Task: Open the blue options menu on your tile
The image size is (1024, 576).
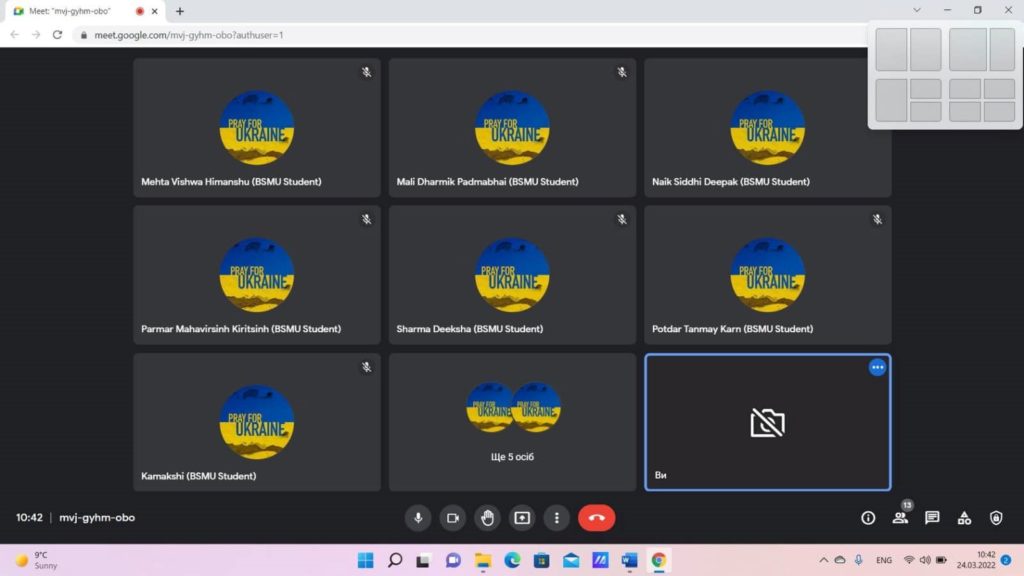Action: click(x=877, y=367)
